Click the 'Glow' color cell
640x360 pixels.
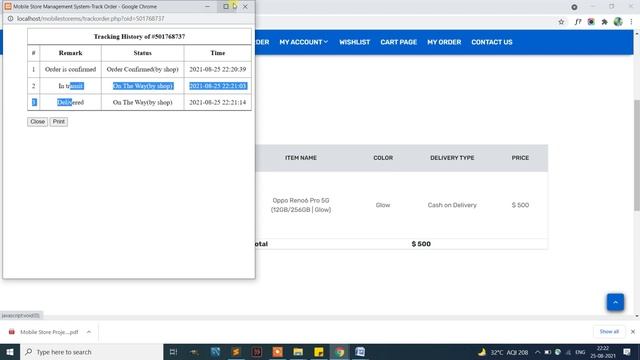click(x=383, y=205)
